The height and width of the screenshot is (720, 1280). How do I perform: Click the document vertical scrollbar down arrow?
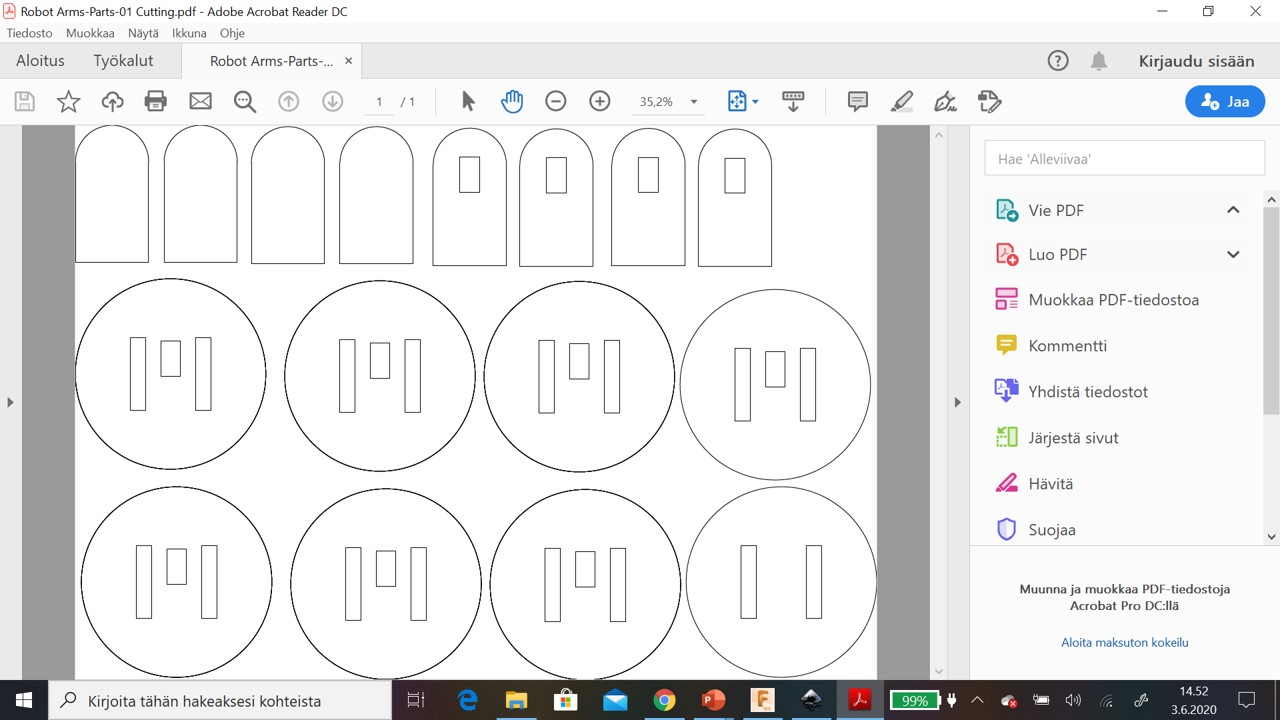[938, 671]
